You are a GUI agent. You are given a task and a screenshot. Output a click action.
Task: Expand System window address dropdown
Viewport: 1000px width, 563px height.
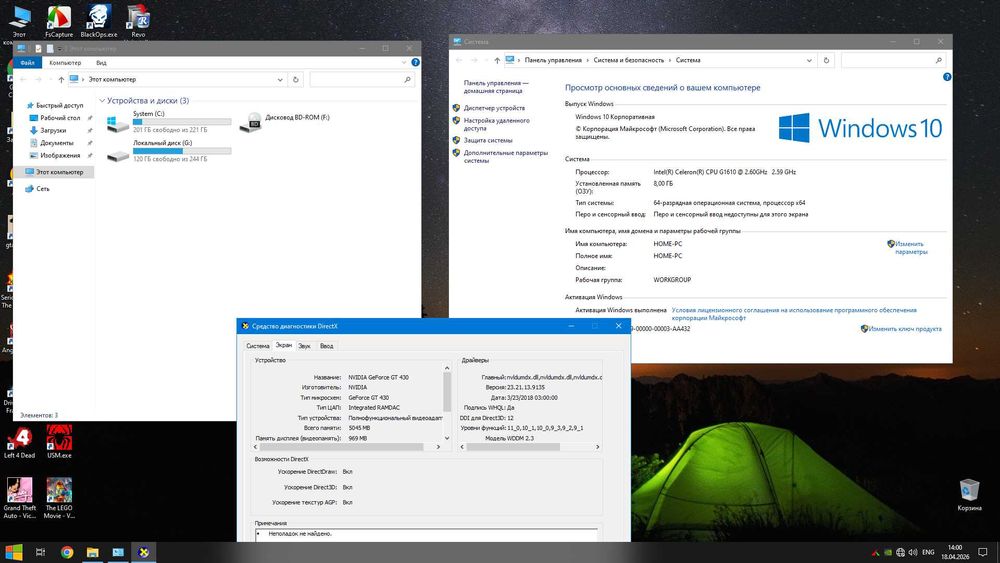pos(809,61)
